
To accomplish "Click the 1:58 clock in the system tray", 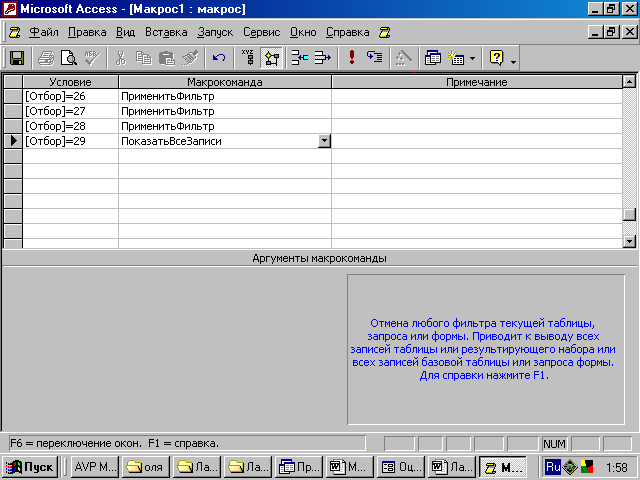I will pyautogui.click(x=616, y=467).
